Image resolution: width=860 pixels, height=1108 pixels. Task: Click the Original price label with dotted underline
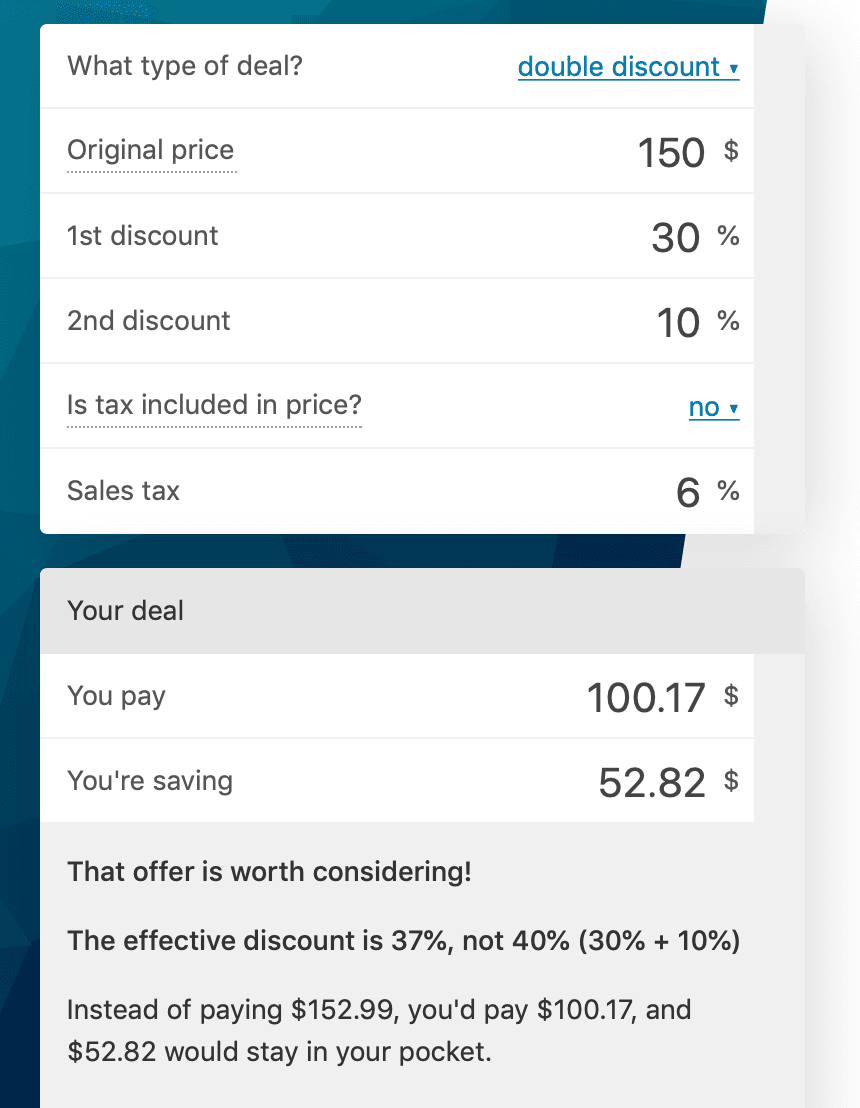coord(150,151)
